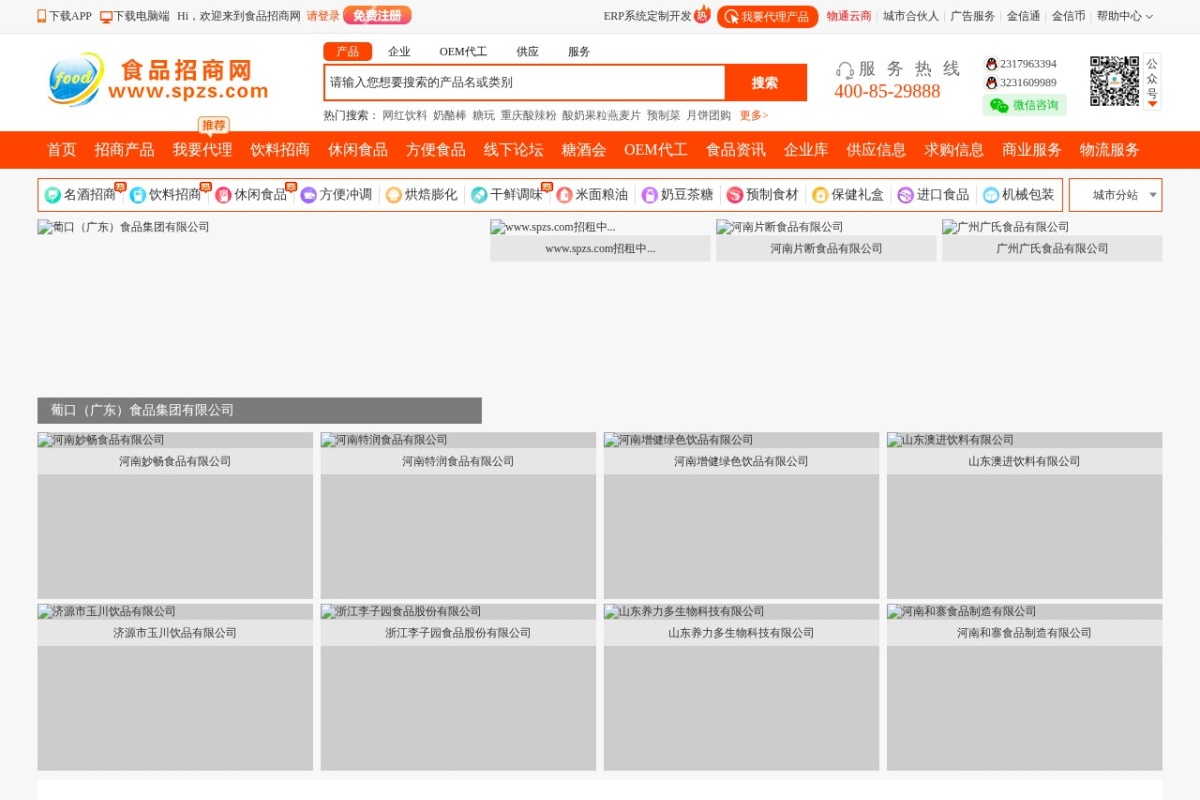Click the 物通云商 link
The image size is (1200, 800).
coord(849,16)
